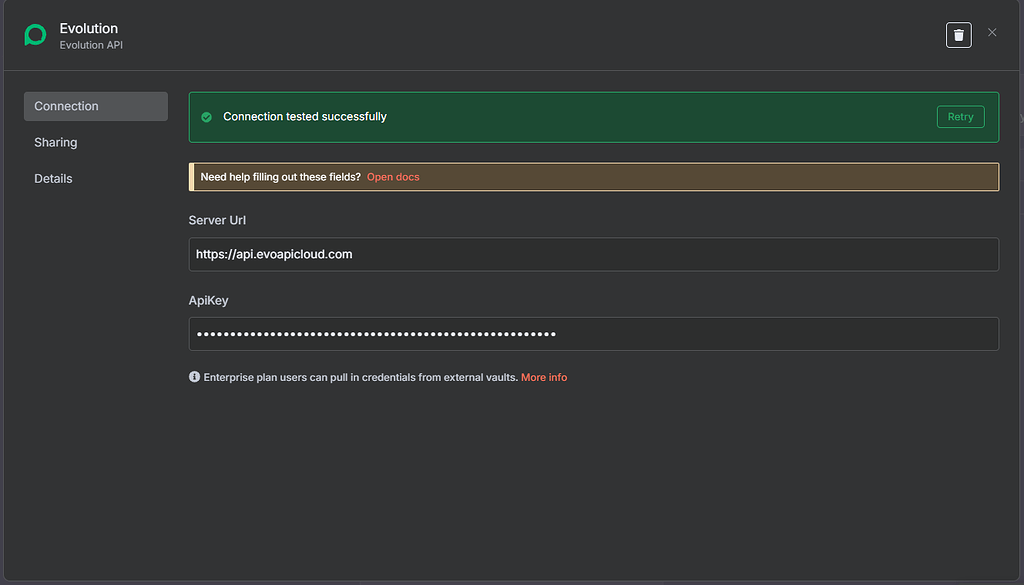
Task: Select the Connection tab
Action: [x=66, y=106]
